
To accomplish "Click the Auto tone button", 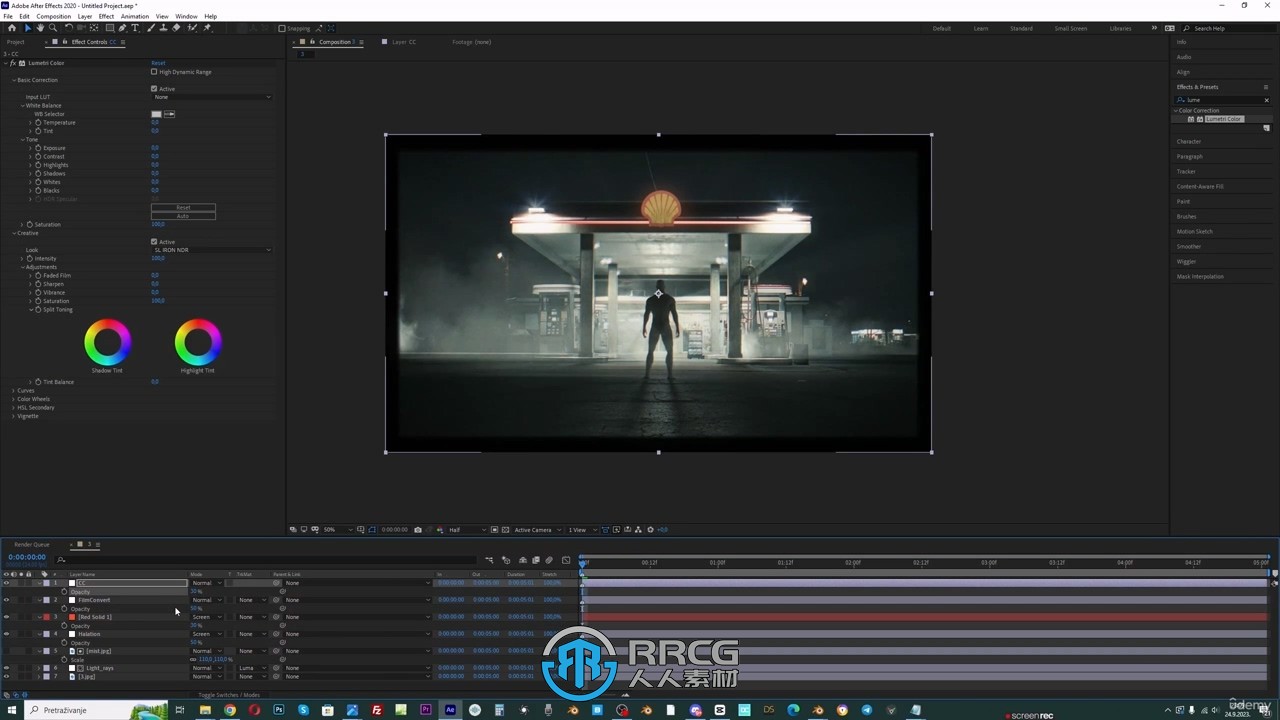I will click(183, 216).
